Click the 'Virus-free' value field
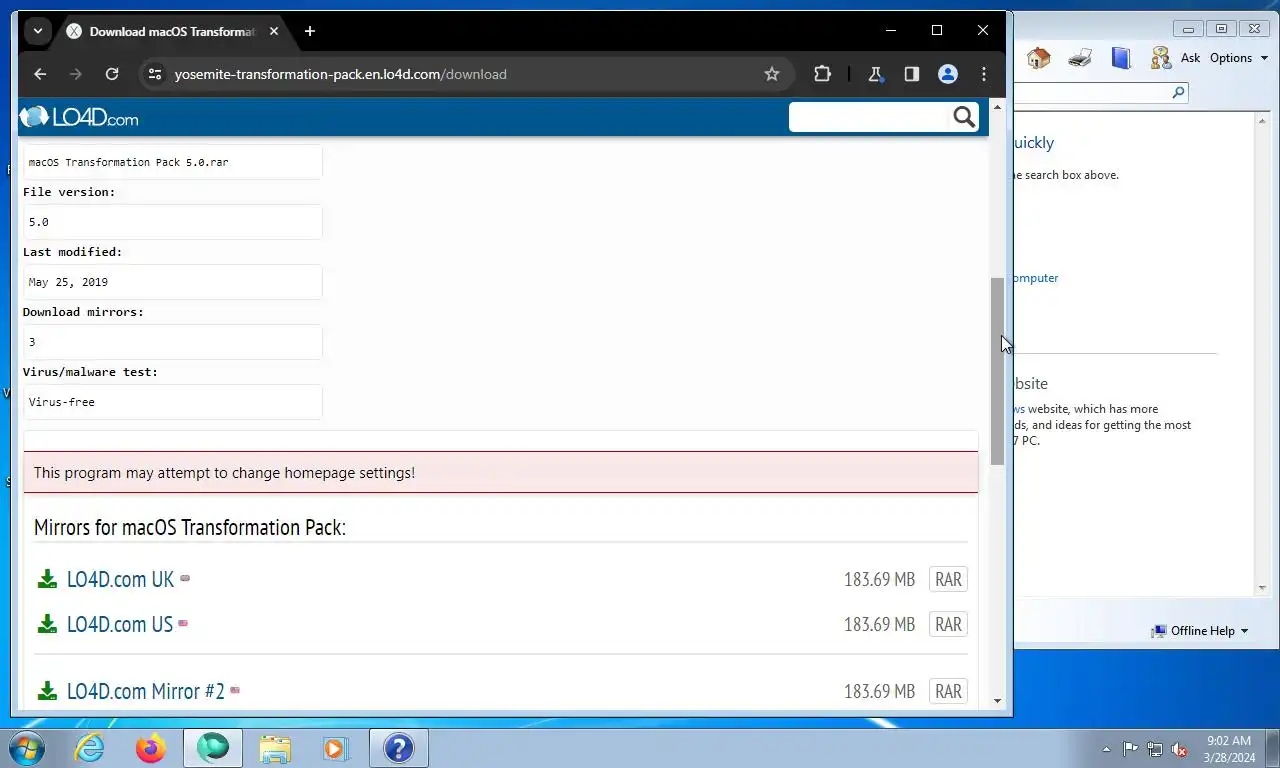This screenshot has height=768, width=1280. (x=173, y=402)
